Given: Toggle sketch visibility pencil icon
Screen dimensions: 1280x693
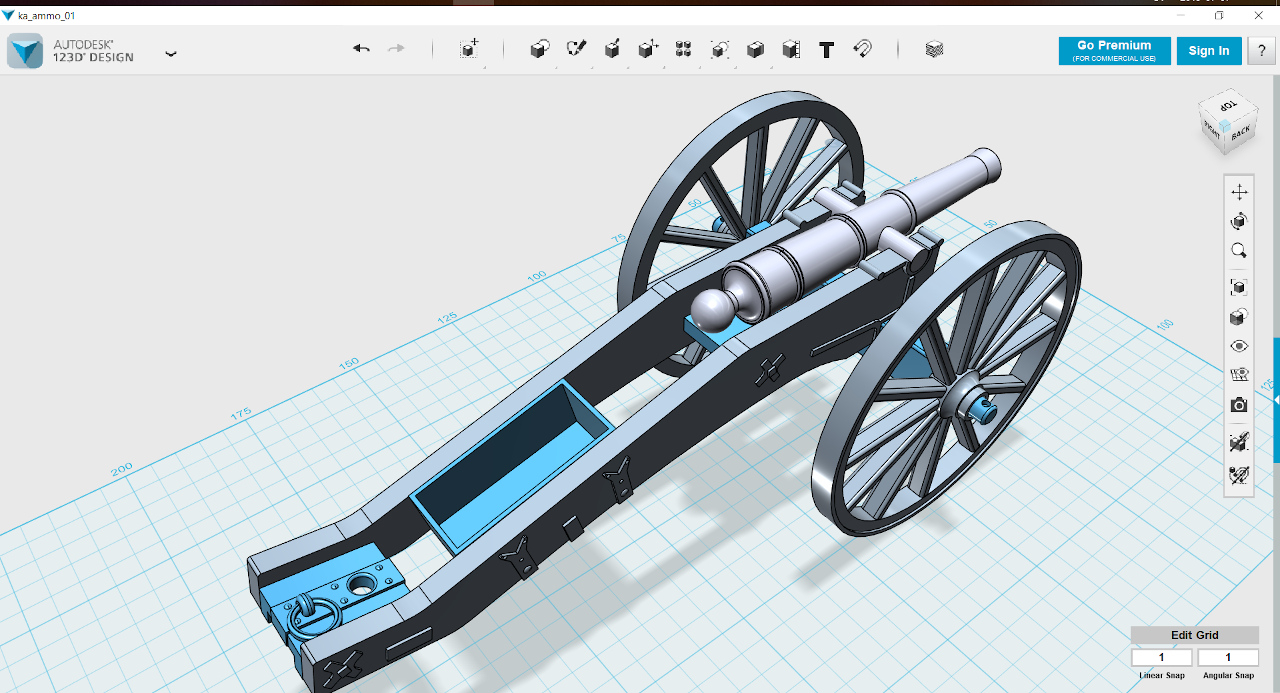Looking at the screenshot, I should tap(1239, 475).
